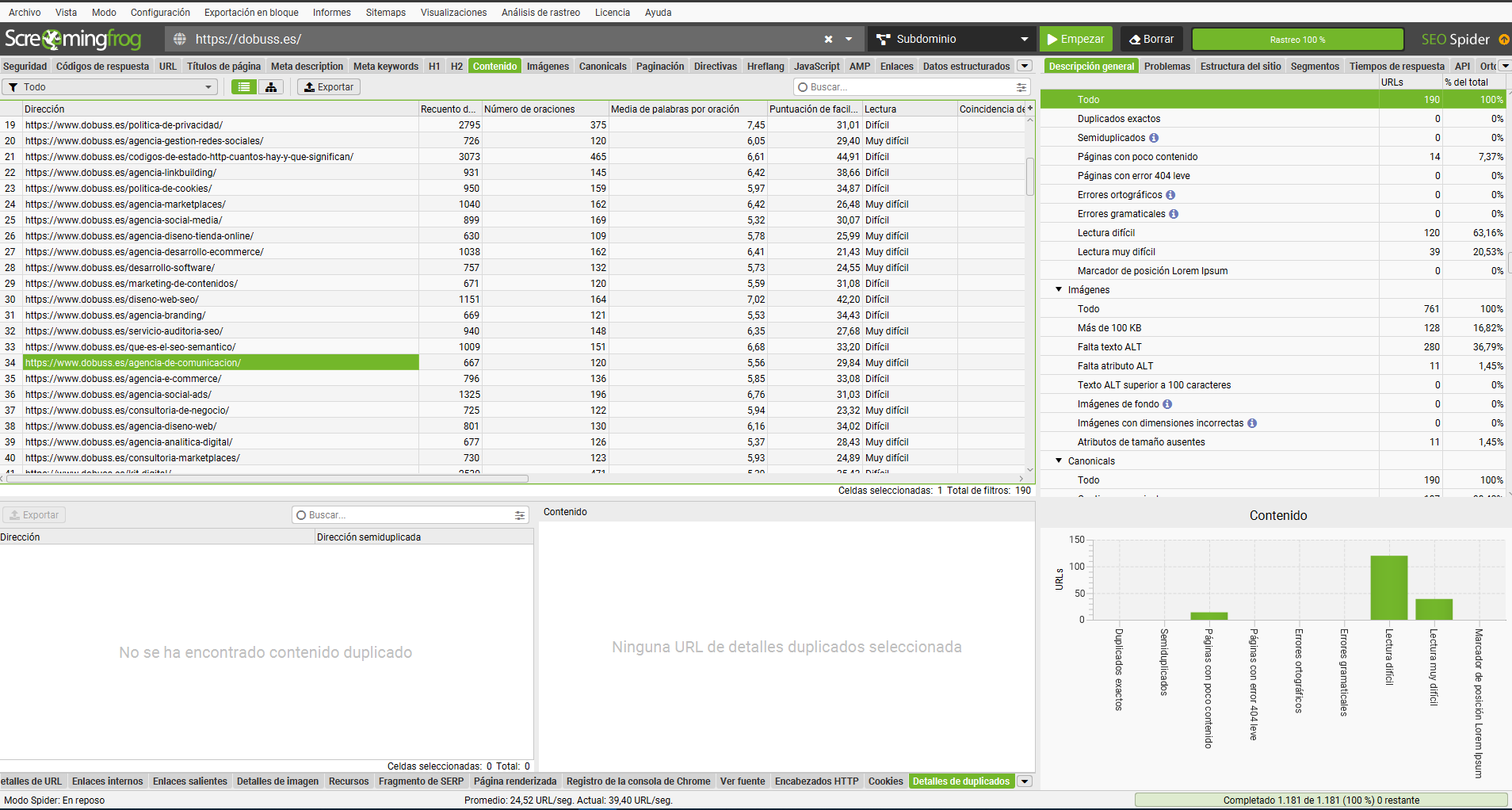Open Exportación en bloque menu
This screenshot has width=1512, height=810.
[x=251, y=12]
